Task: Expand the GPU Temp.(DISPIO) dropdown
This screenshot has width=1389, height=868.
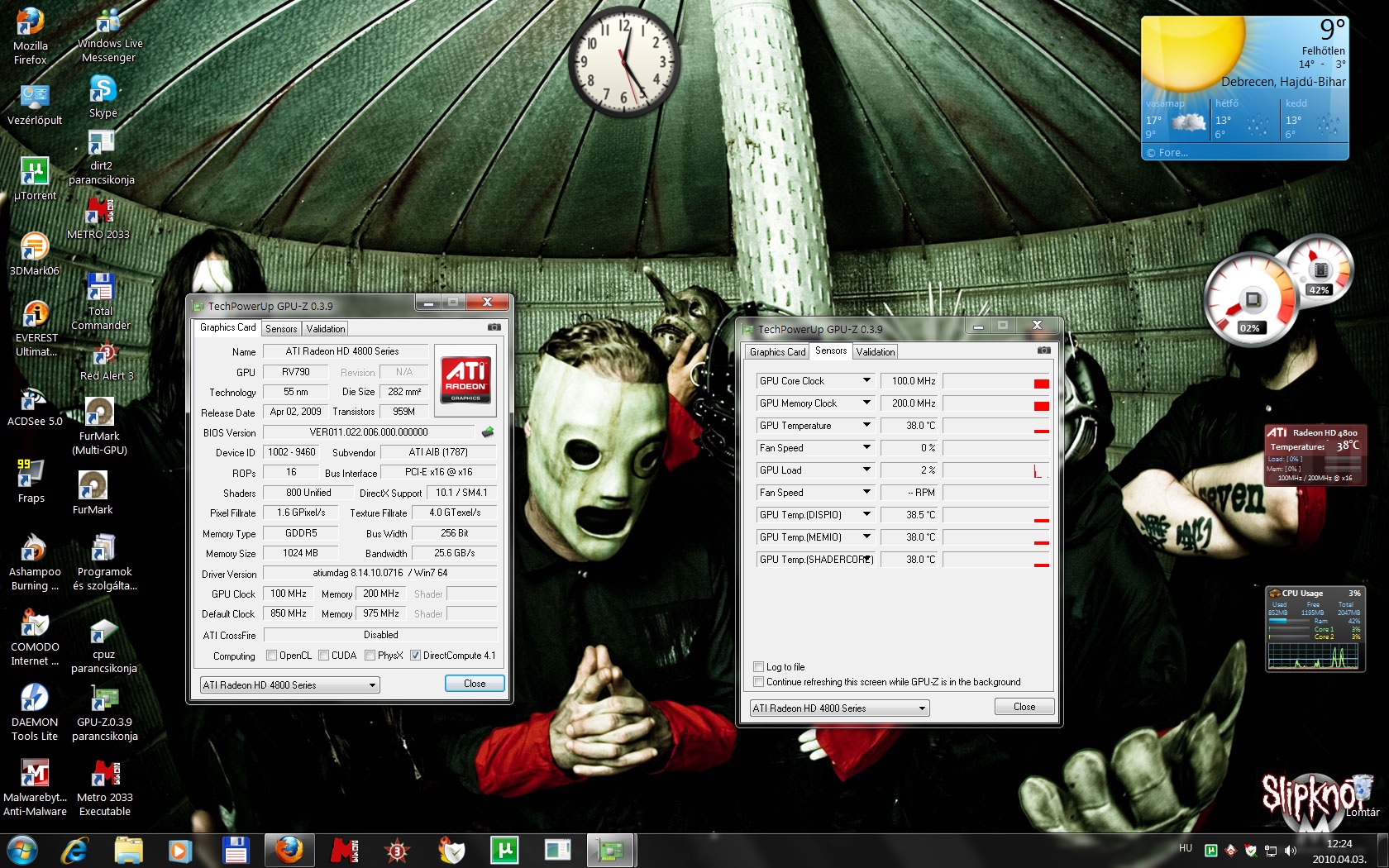Action: point(866,514)
